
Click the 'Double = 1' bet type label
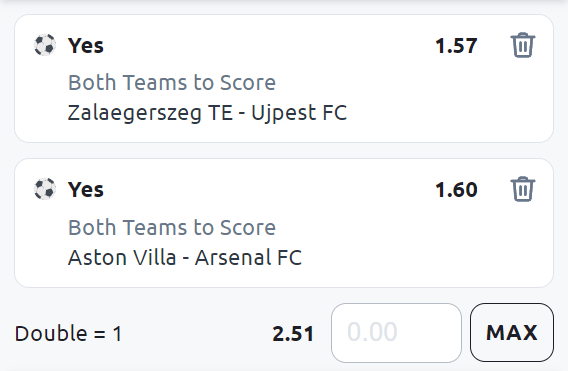coord(68,333)
